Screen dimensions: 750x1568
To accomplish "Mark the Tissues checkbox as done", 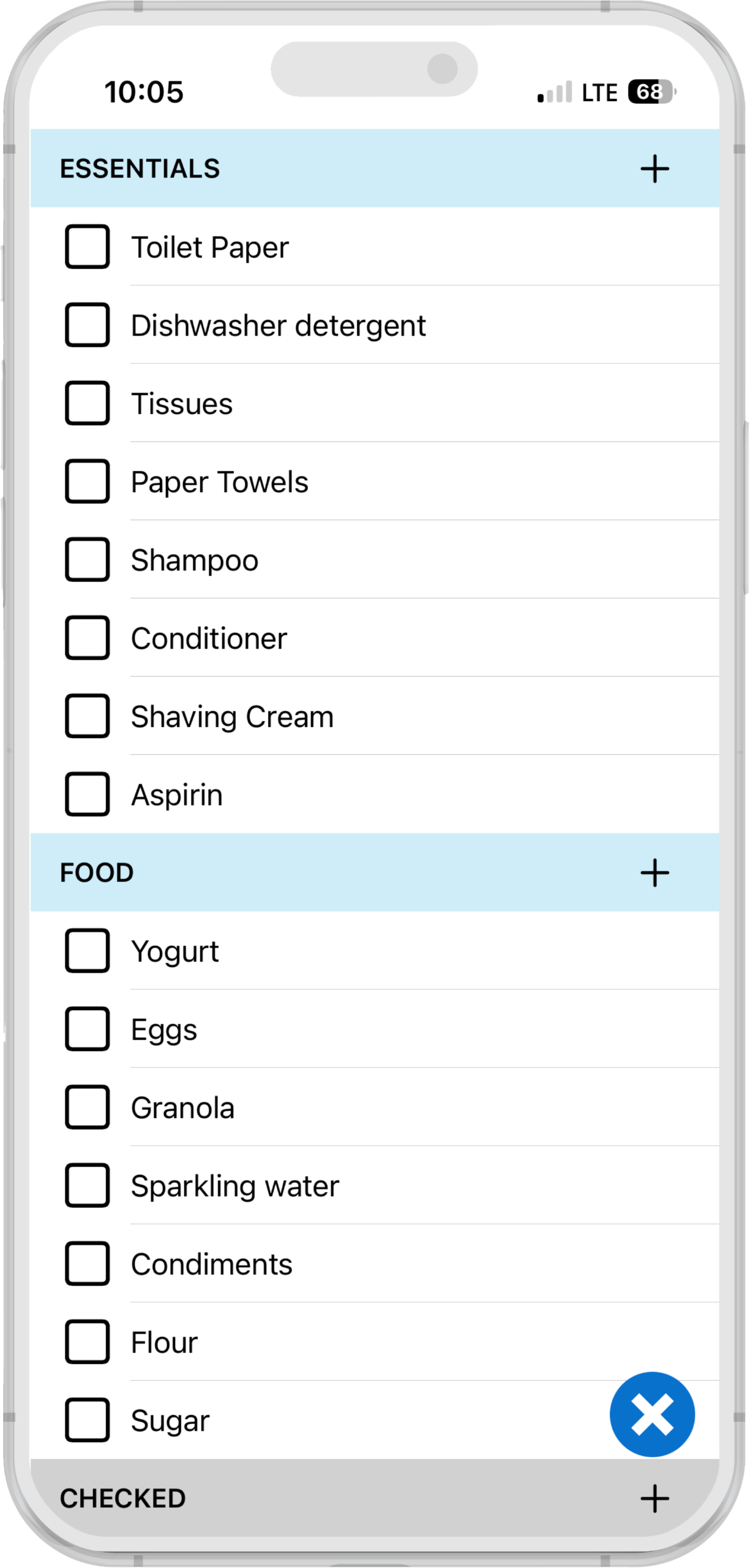I will click(x=88, y=403).
